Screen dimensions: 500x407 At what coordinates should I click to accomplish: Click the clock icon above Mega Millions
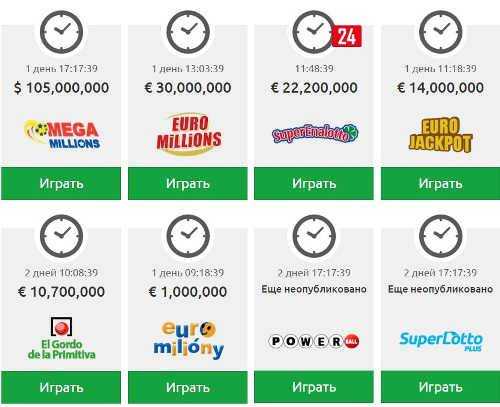pos(61,32)
